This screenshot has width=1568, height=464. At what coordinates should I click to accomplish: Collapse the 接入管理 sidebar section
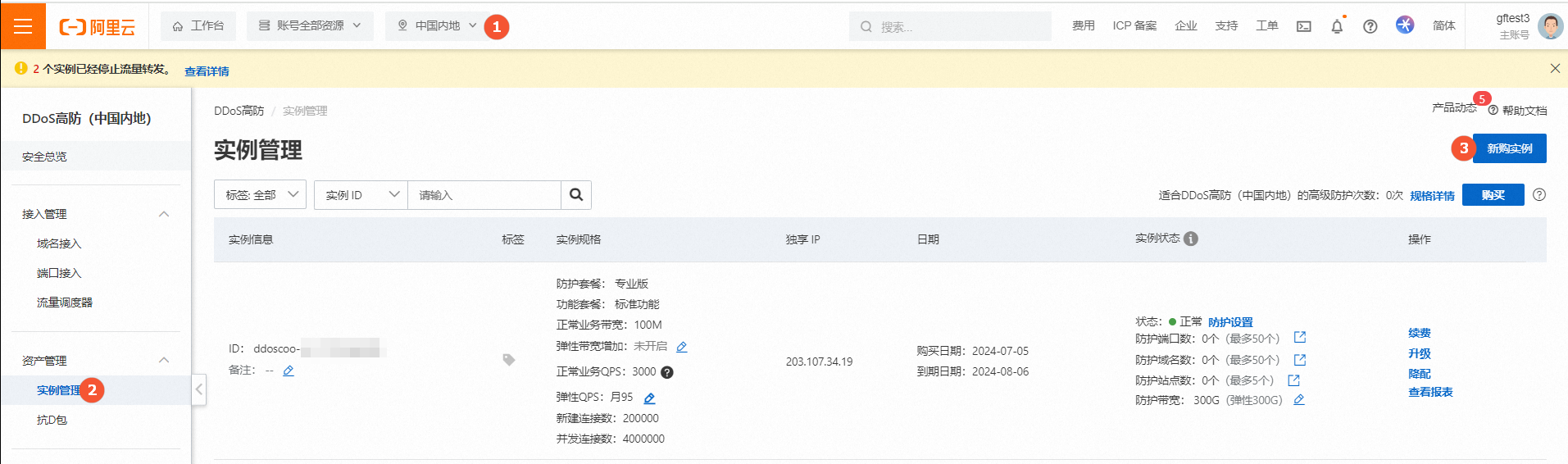[163, 214]
